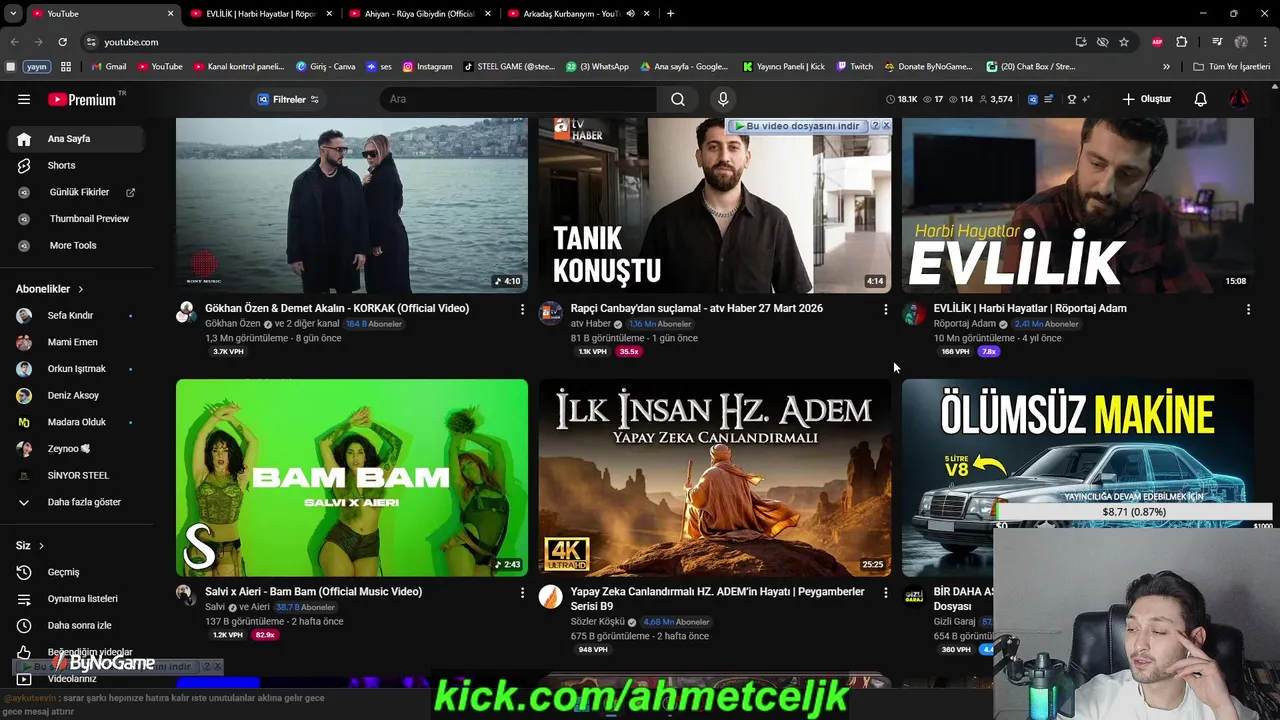Switch to Arkadaş Kurbanıyım tab

pyautogui.click(x=570, y=14)
